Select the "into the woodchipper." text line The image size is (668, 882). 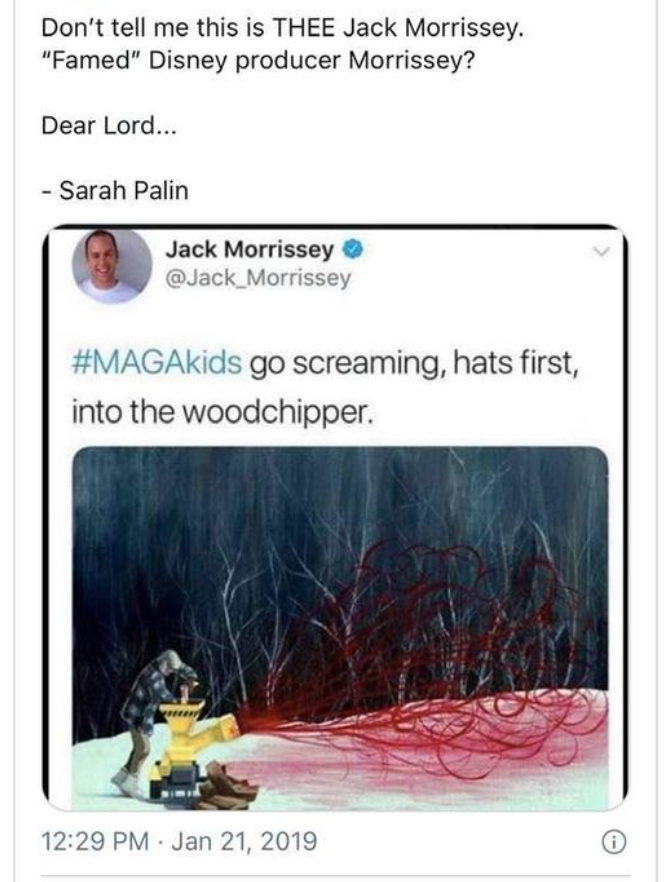tap(223, 412)
